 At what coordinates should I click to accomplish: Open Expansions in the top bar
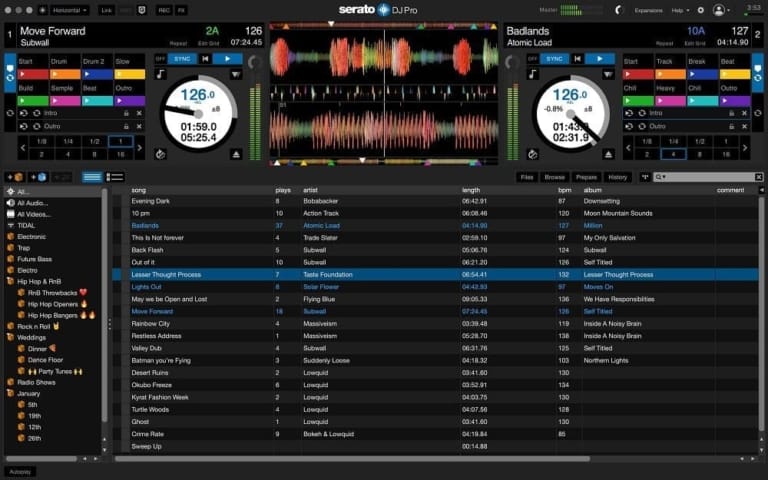click(648, 10)
